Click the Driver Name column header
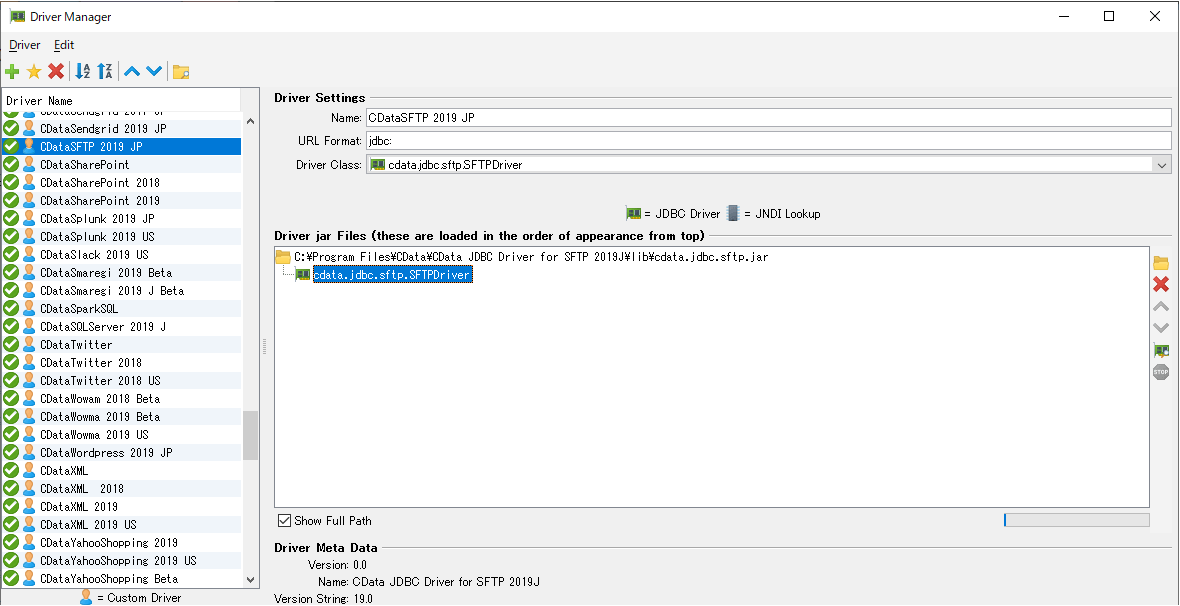Viewport: 1180px width, 606px height. 122,100
